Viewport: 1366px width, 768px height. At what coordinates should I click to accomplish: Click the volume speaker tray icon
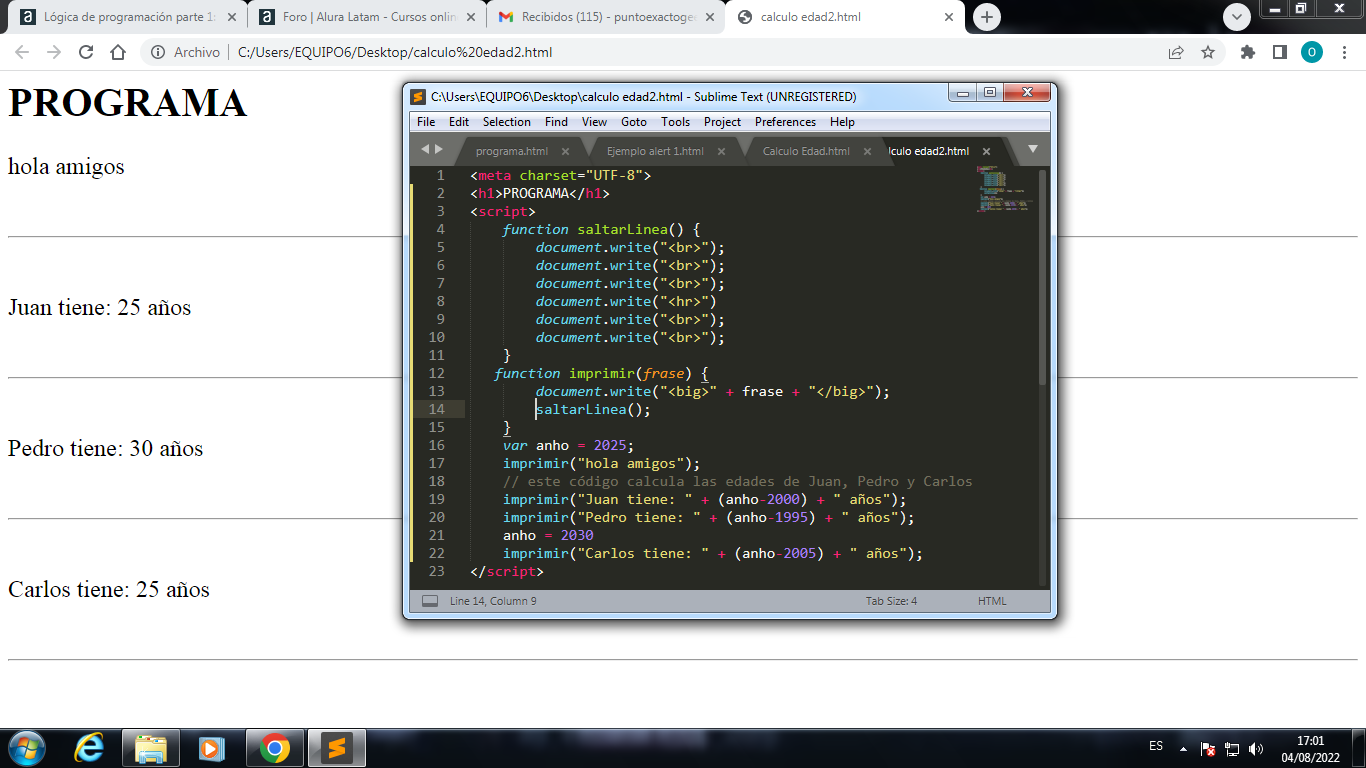pos(1257,748)
